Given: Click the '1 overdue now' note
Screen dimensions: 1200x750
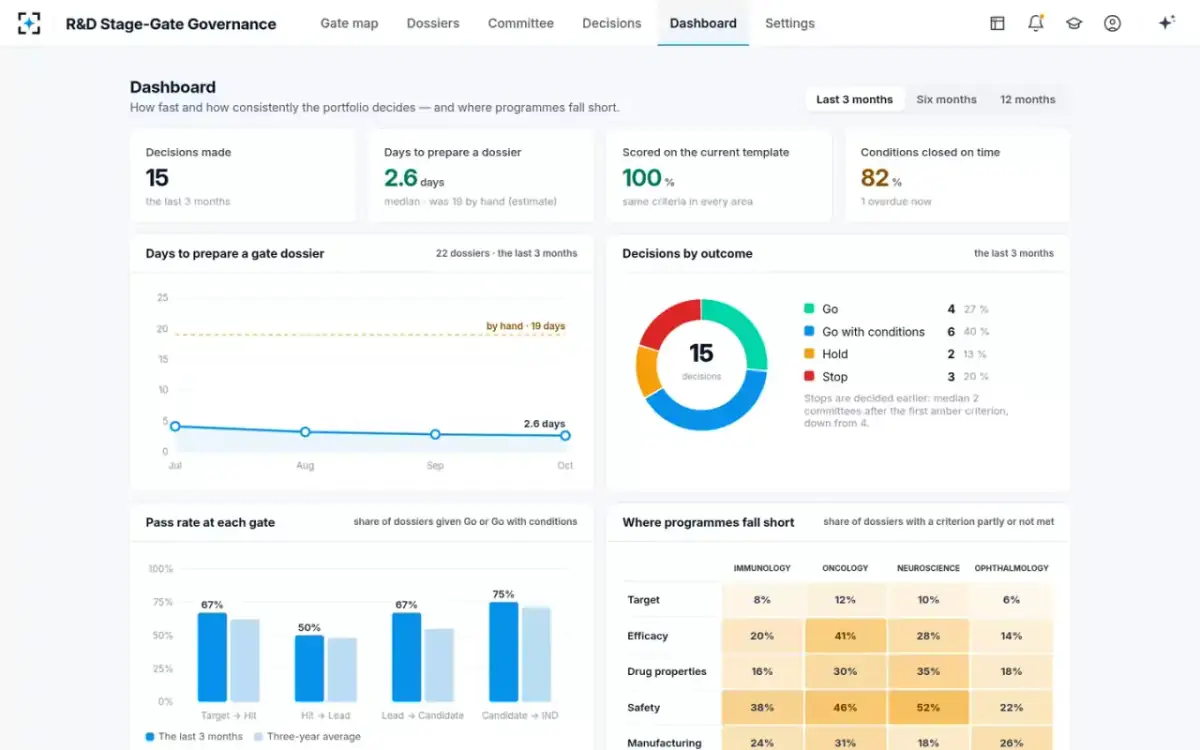Looking at the screenshot, I should point(896,201).
